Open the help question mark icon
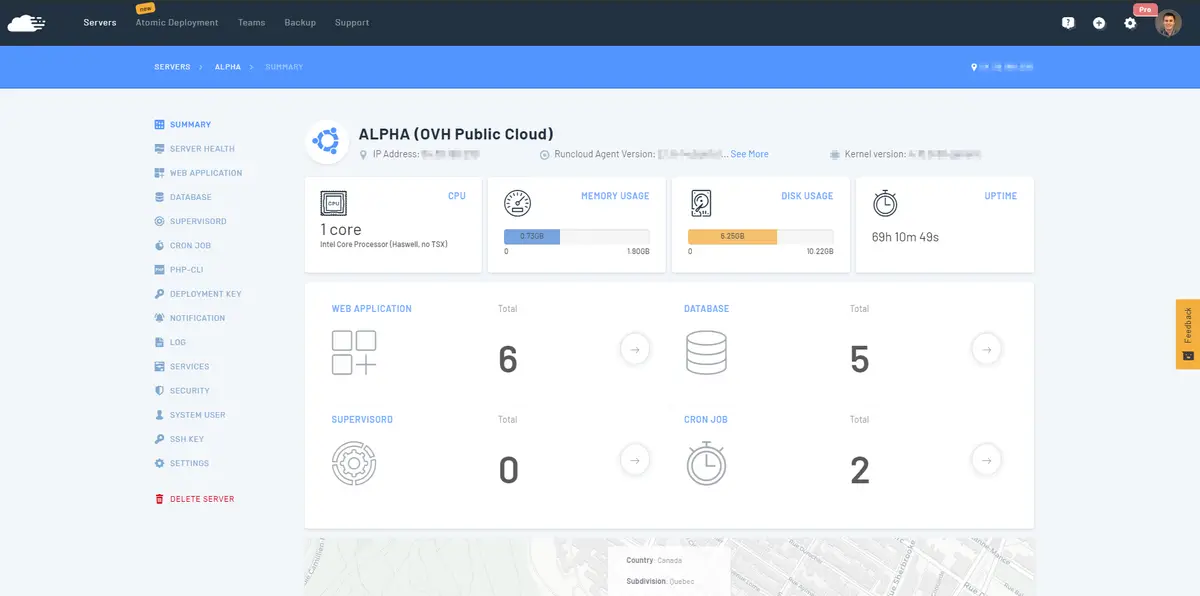 (x=1068, y=23)
